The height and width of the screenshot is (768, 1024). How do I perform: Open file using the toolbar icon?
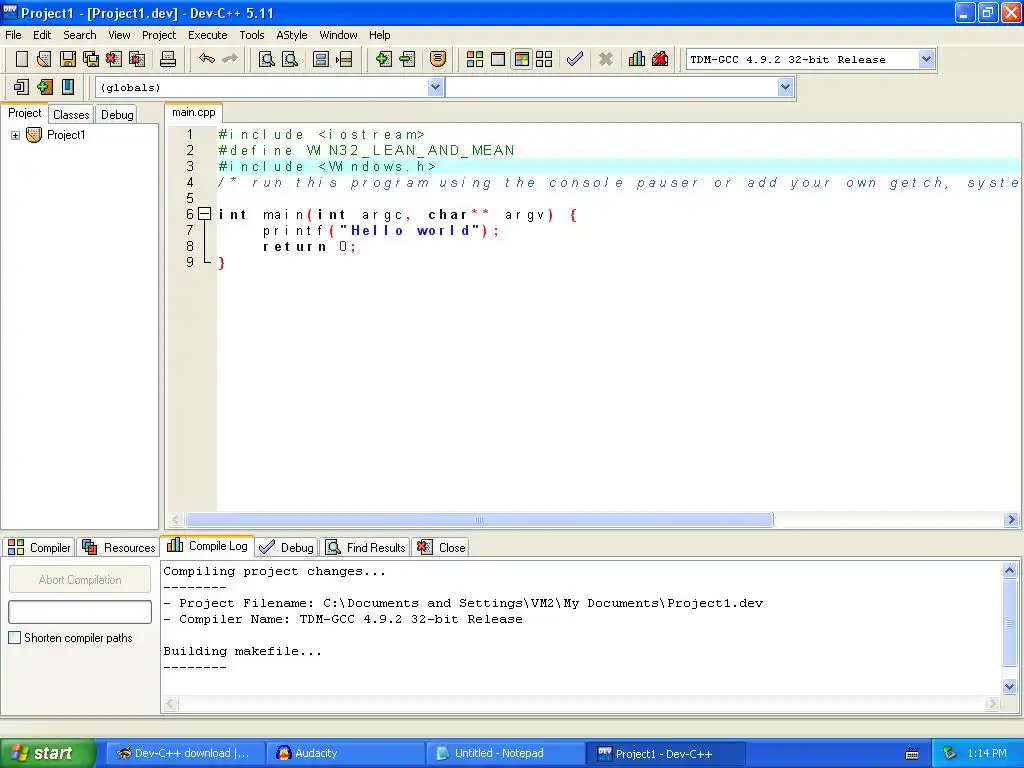[44, 59]
